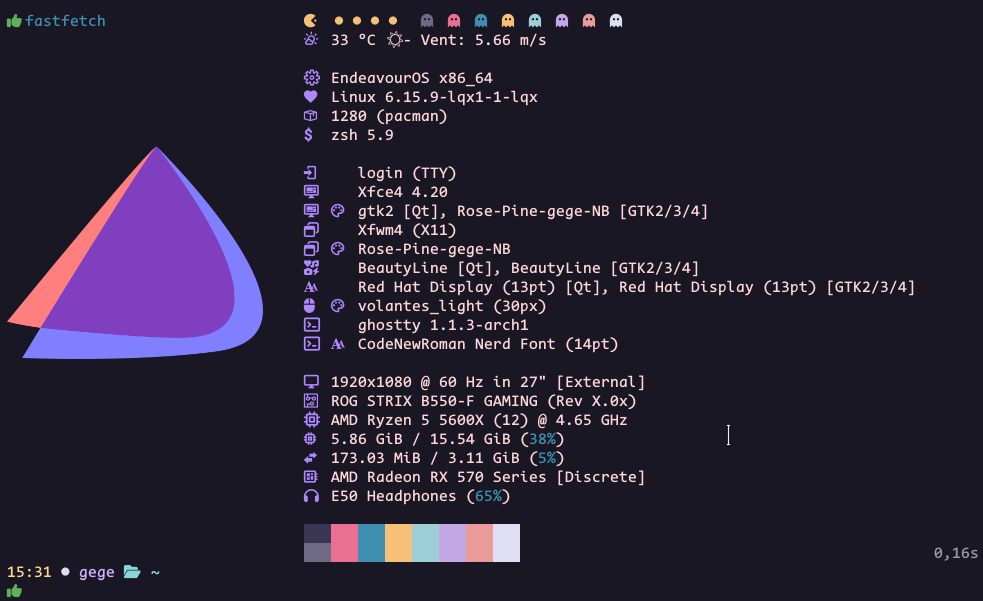Click the icons-theme icon beside BeautyLine
Viewport: 983px width, 601px height.
click(311, 268)
